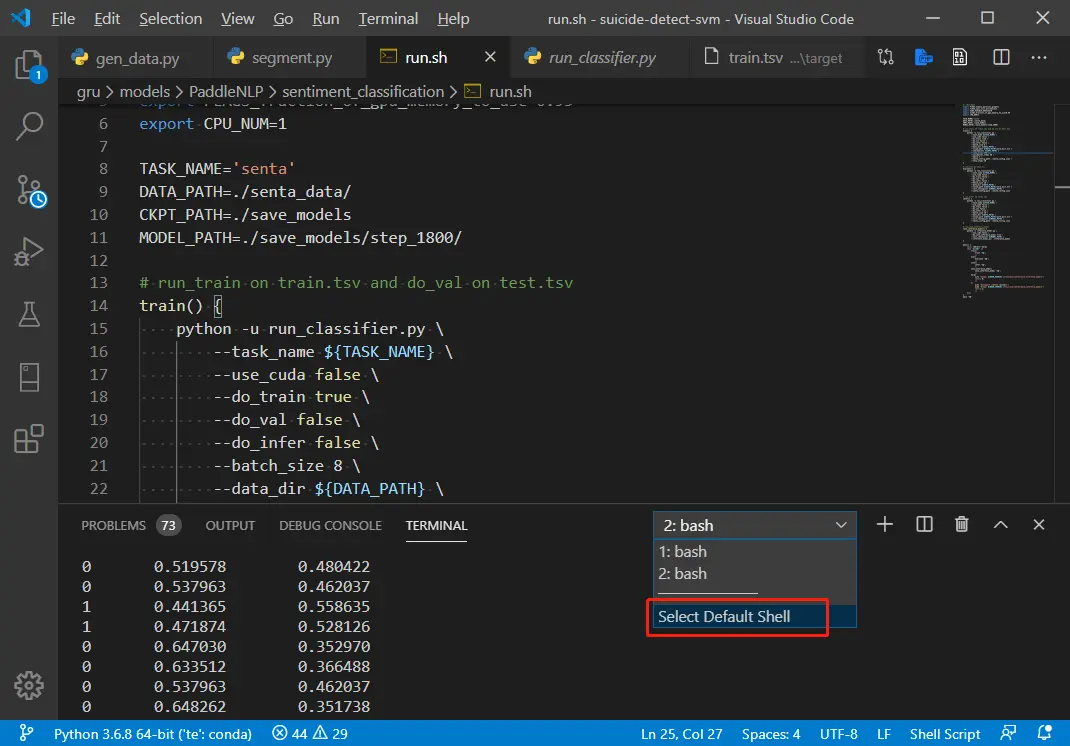The width and height of the screenshot is (1070, 746).
Task: Click the errors and warnings count in status bar
Action: point(310,734)
